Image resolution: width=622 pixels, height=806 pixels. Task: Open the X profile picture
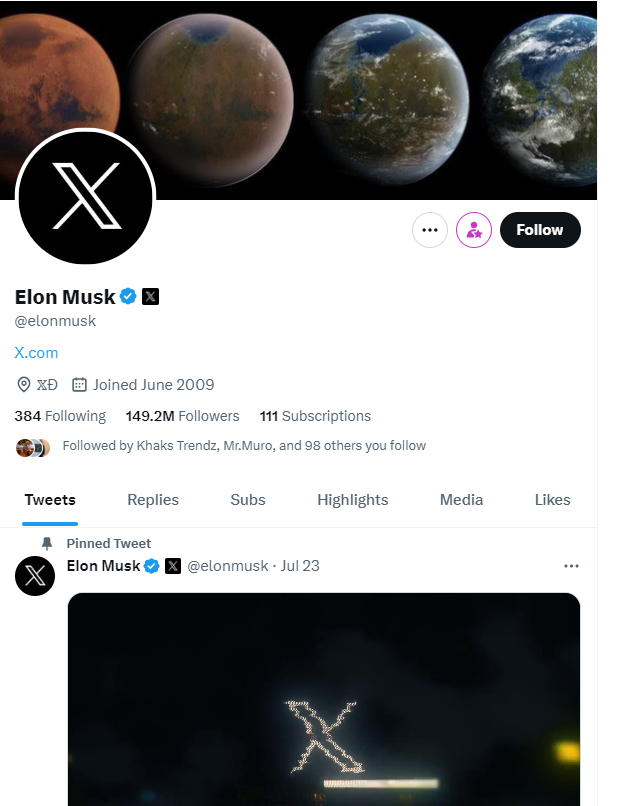tap(86, 197)
